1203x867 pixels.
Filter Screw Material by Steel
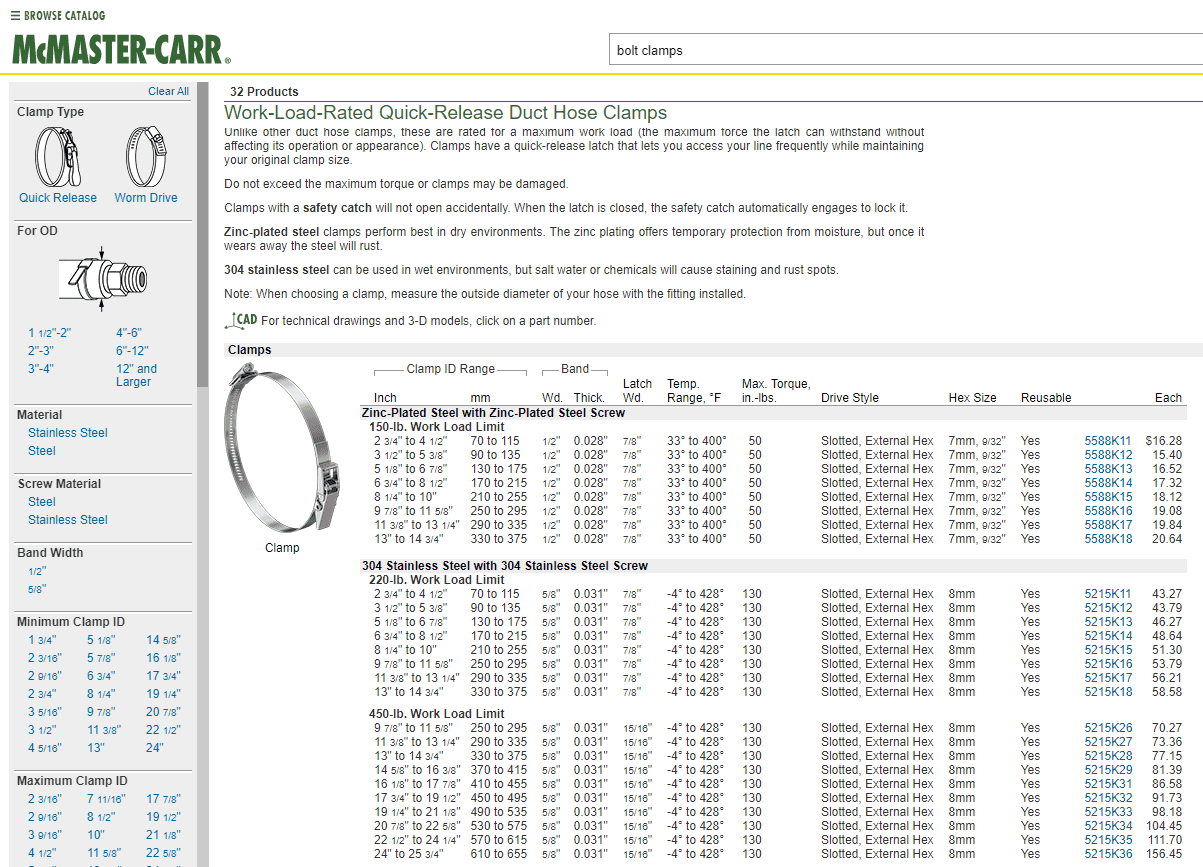[x=42, y=502]
